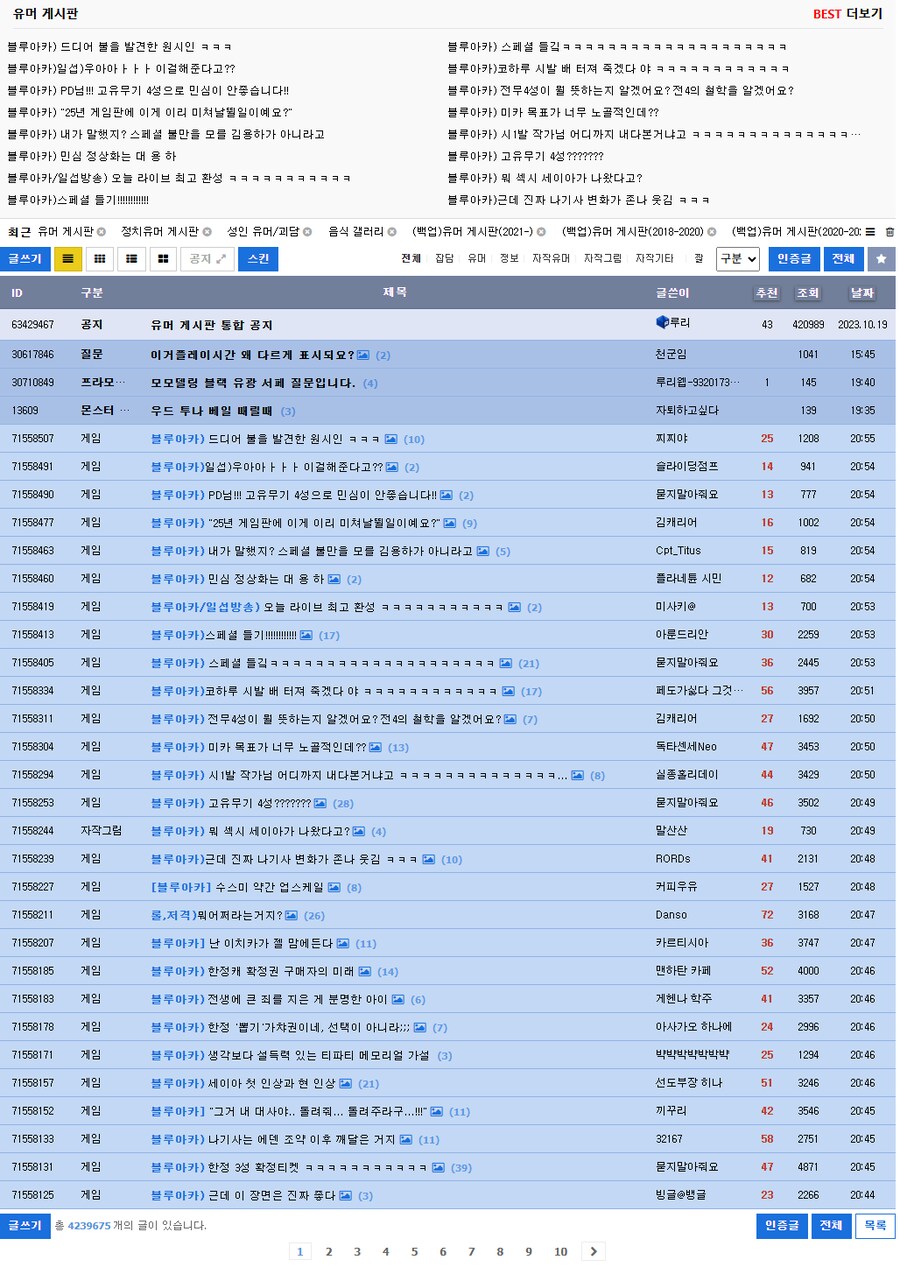This screenshot has width=900, height=1267.
Task: Select the 자작유머 category filter
Action: [x=551, y=259]
